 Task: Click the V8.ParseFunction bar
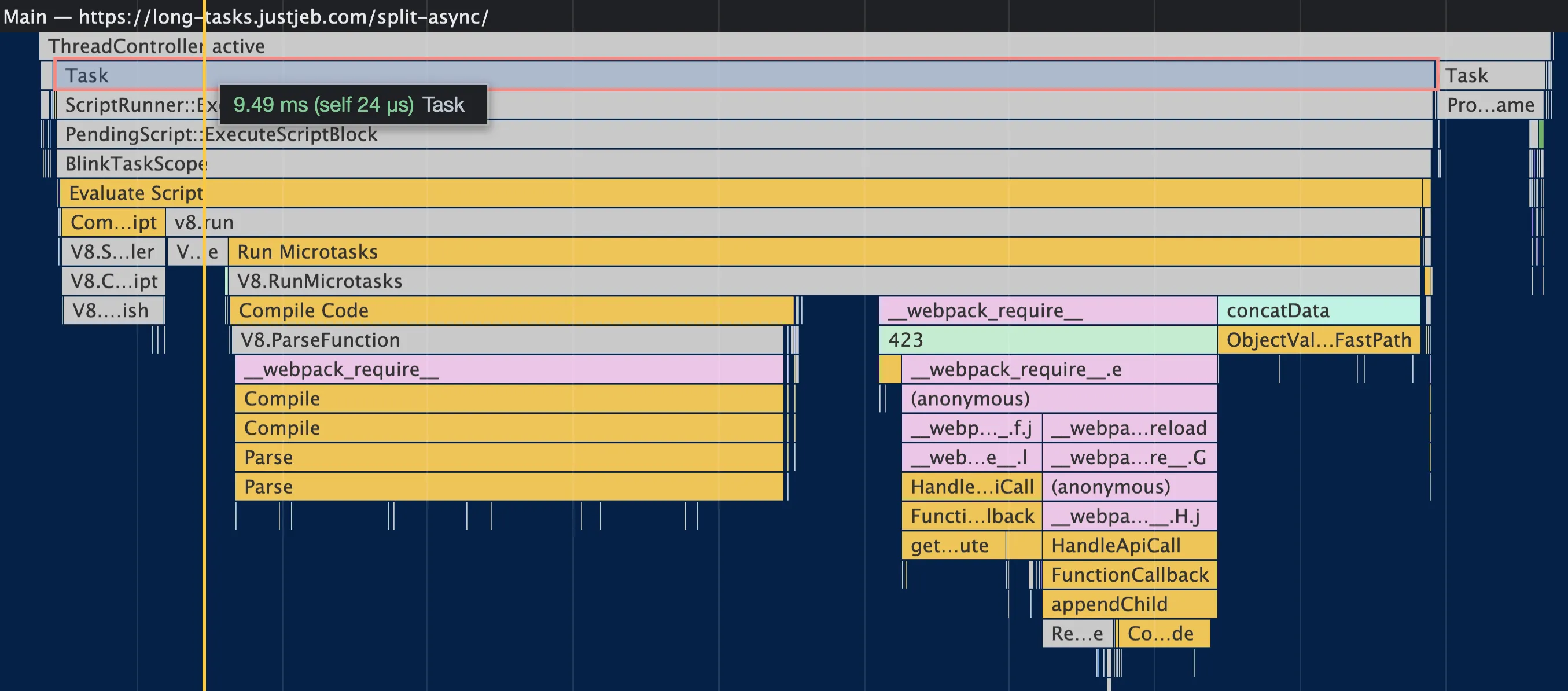[507, 340]
